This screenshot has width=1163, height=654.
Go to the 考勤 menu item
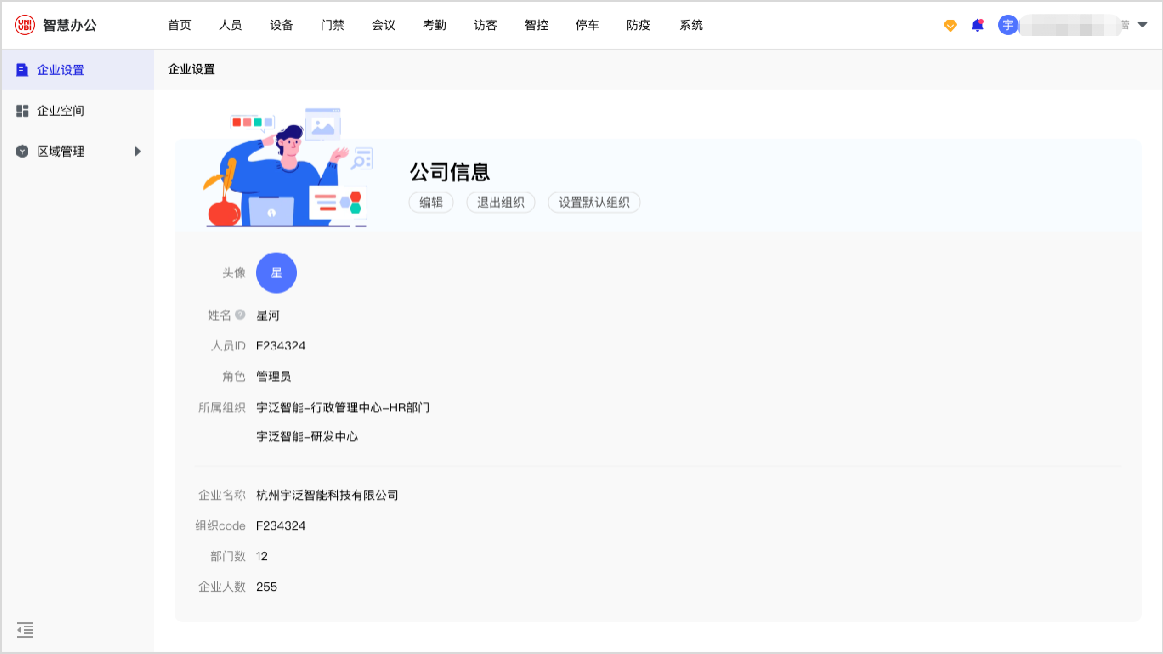coord(434,25)
